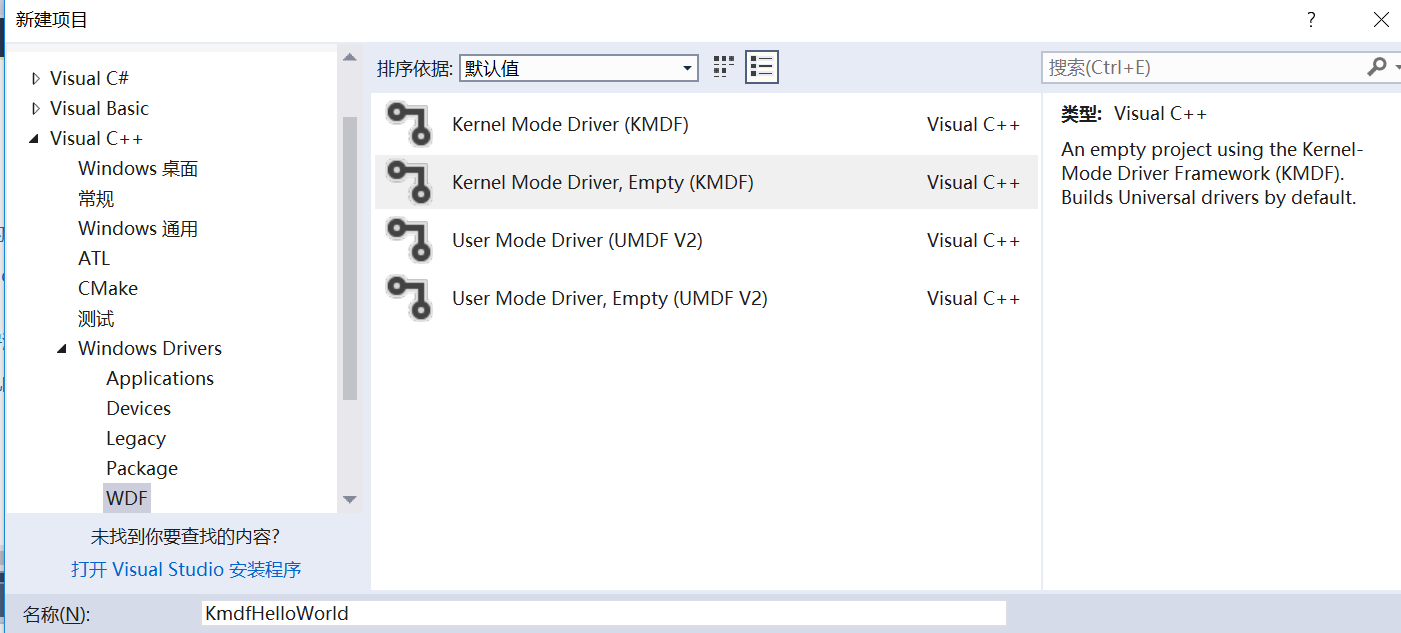Select User Mode Driver, Empty (UMDF V2) template name

click(610, 299)
